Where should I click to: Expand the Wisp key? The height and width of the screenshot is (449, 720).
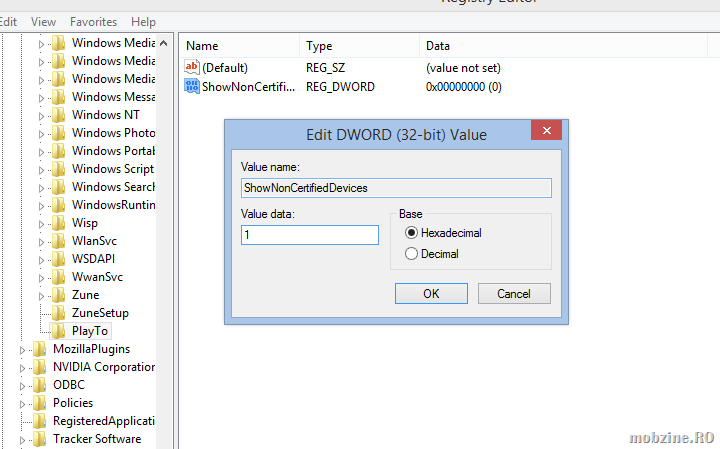click(x=41, y=224)
